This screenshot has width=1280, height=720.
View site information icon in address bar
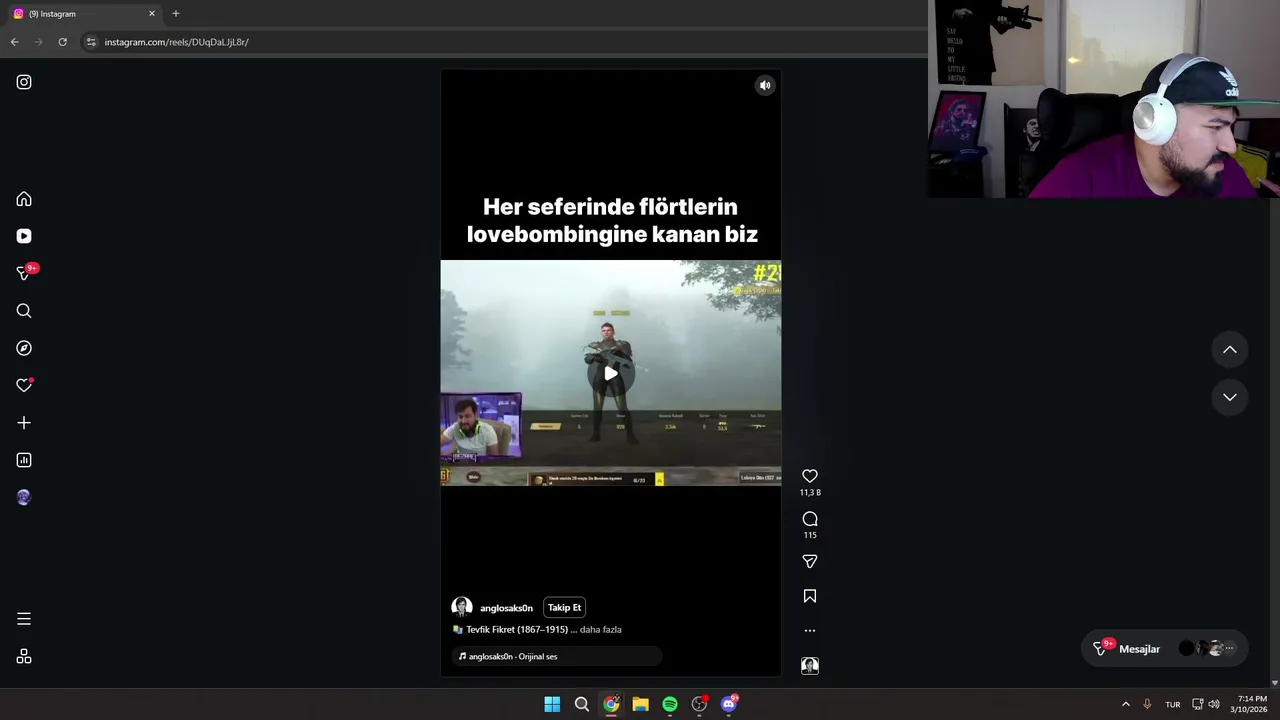click(x=91, y=42)
